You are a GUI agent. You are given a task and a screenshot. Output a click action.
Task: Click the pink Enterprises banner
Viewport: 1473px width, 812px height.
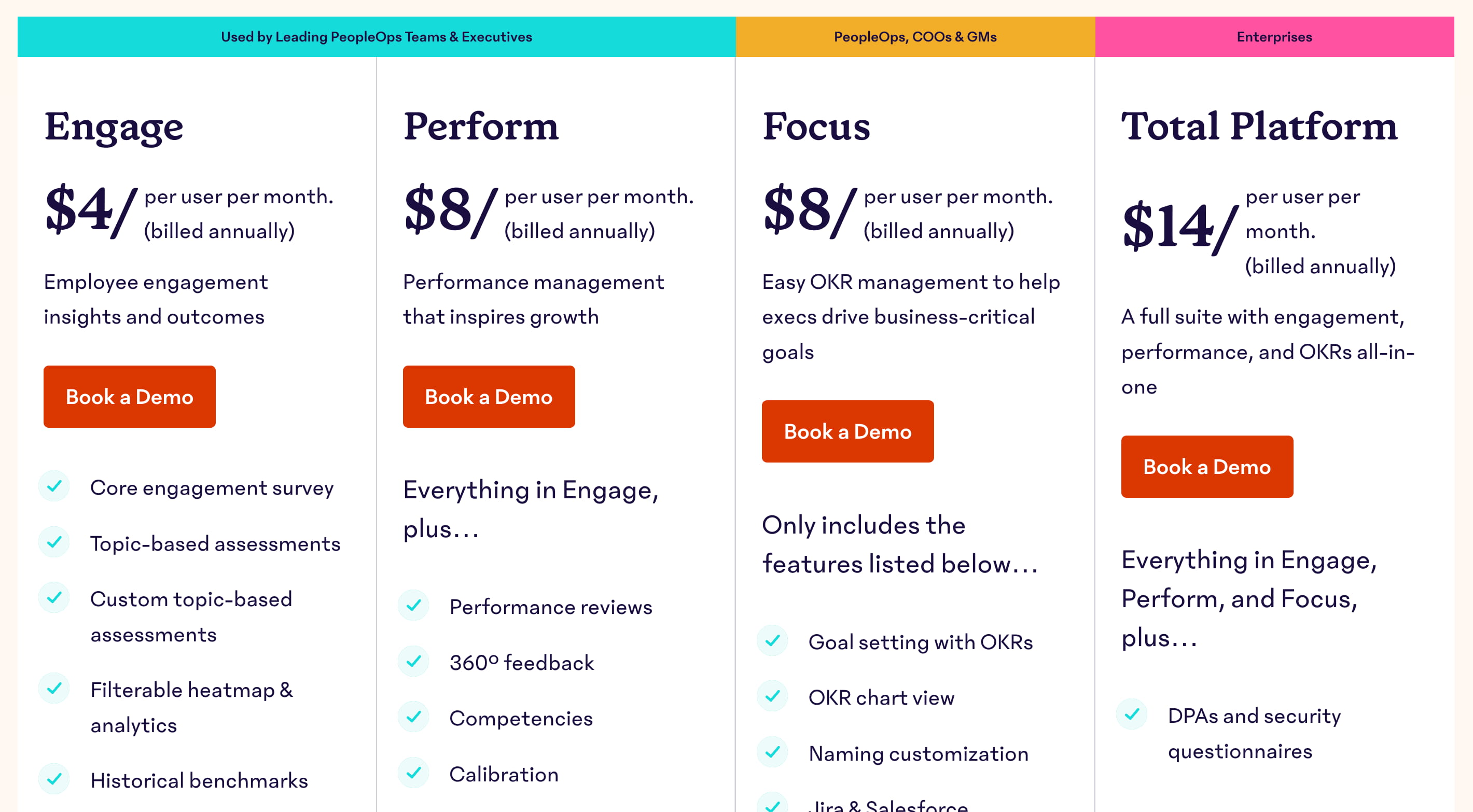point(1274,37)
